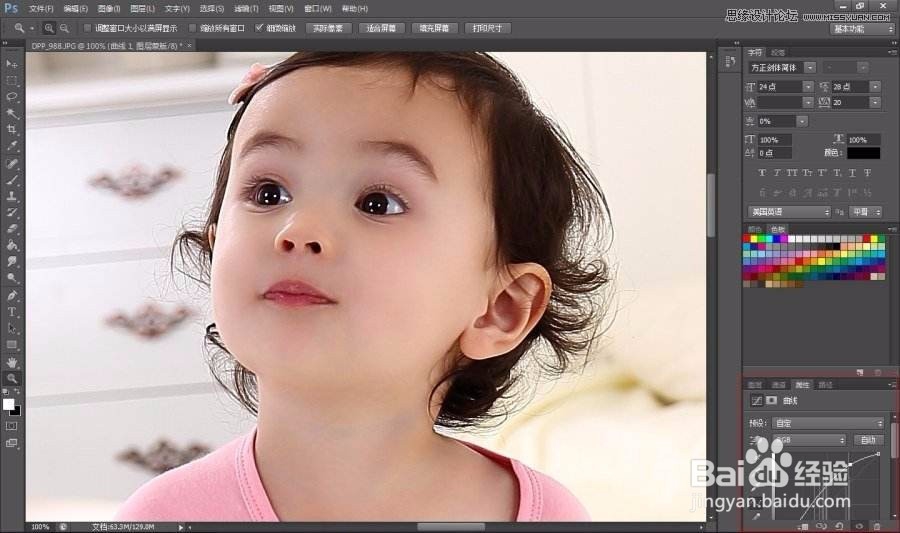This screenshot has width=900, height=533.
Task: Choose zoom in mode in options bar
Action: point(49,28)
